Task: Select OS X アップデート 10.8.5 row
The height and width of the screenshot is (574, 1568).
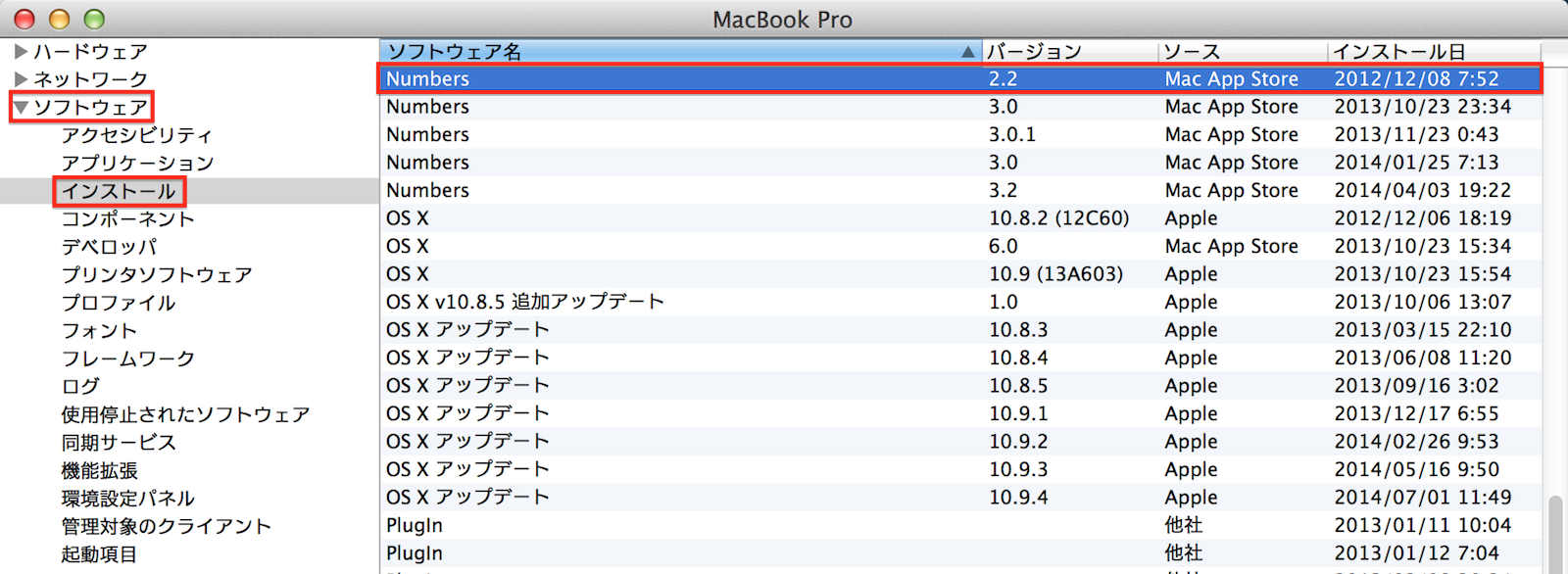Action: point(960,386)
